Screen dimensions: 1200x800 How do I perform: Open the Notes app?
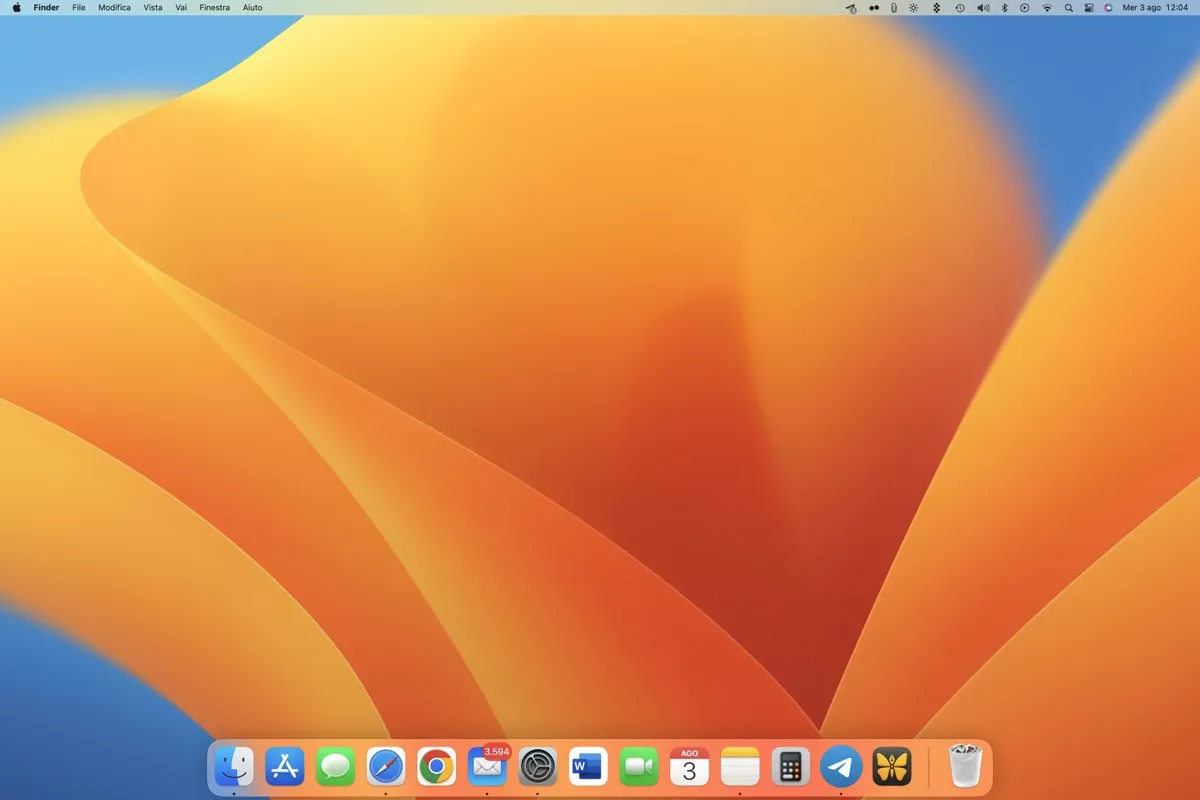pyautogui.click(x=739, y=766)
